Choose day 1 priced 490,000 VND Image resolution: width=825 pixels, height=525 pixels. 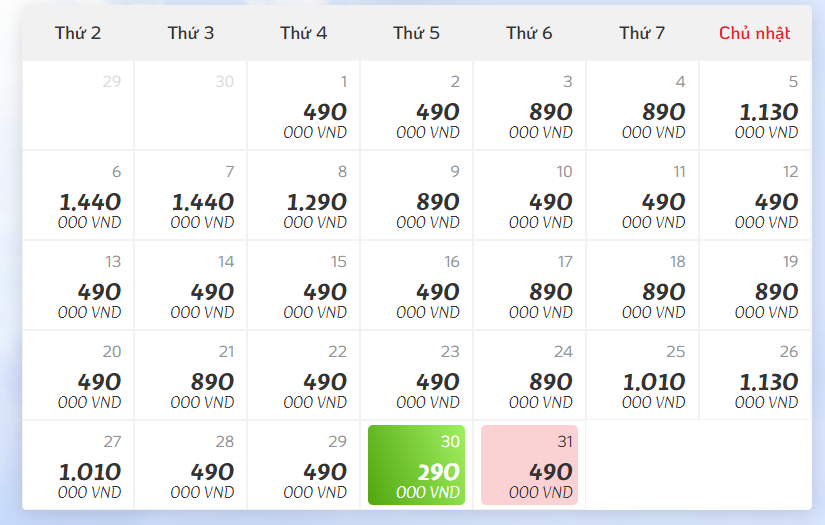304,106
